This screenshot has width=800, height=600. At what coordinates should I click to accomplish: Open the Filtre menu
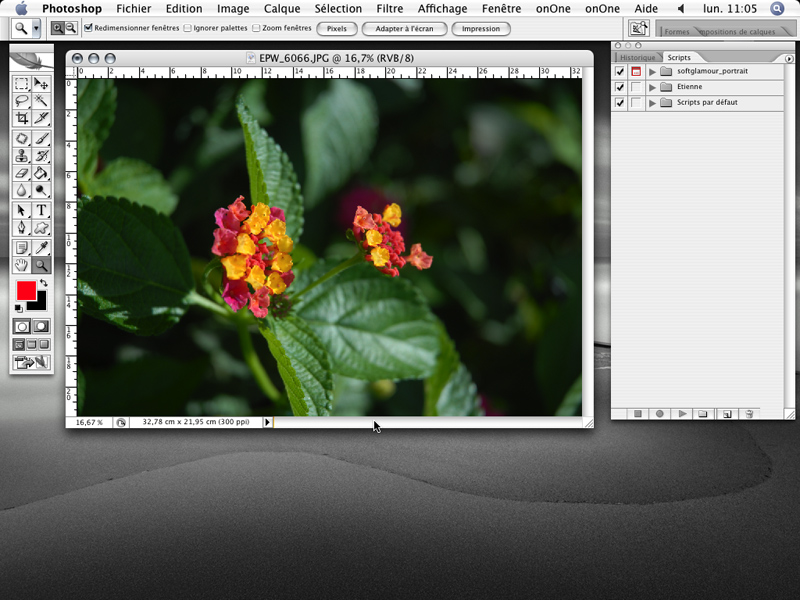(x=390, y=9)
